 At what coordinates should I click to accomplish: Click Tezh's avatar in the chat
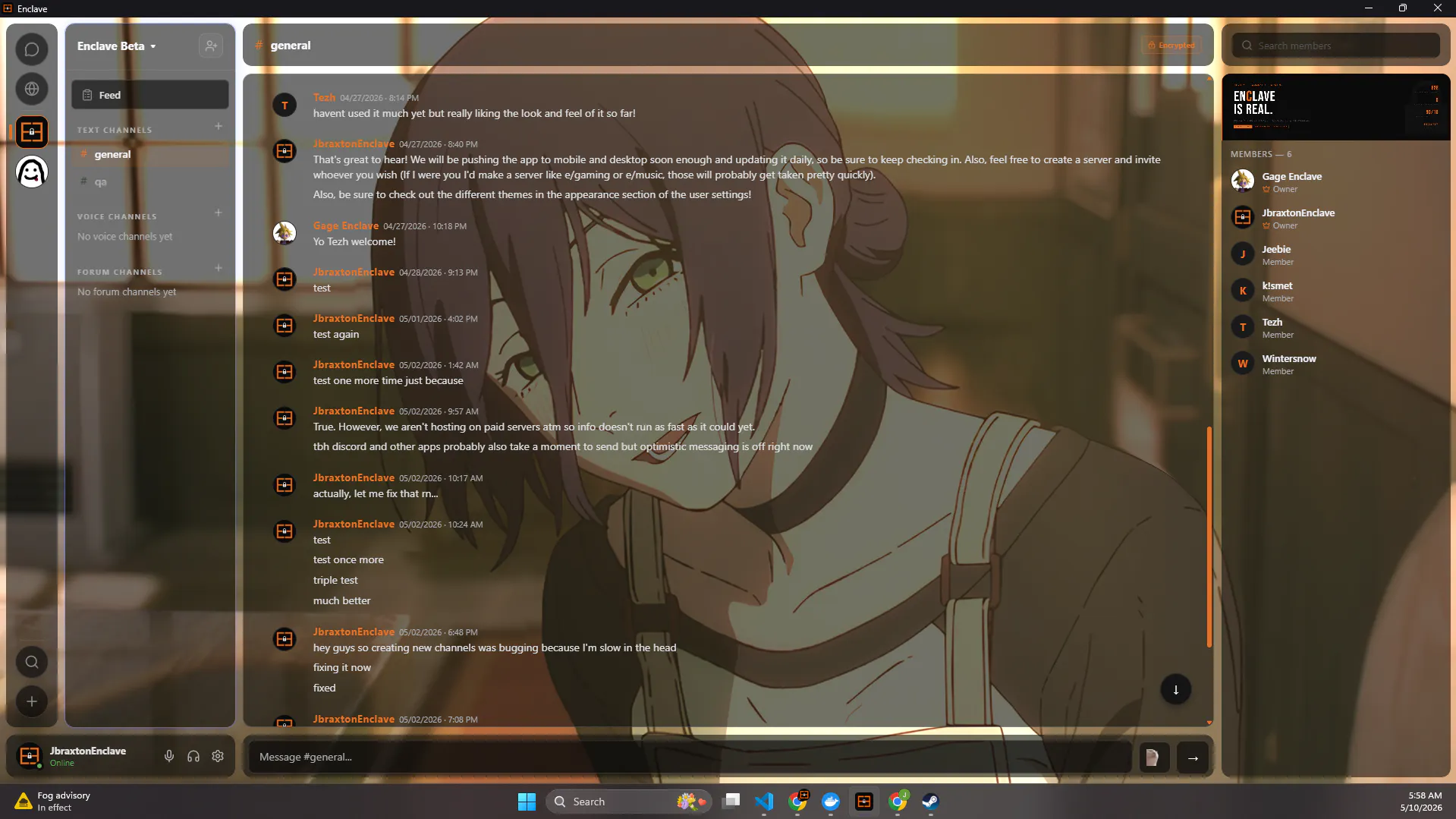285,106
